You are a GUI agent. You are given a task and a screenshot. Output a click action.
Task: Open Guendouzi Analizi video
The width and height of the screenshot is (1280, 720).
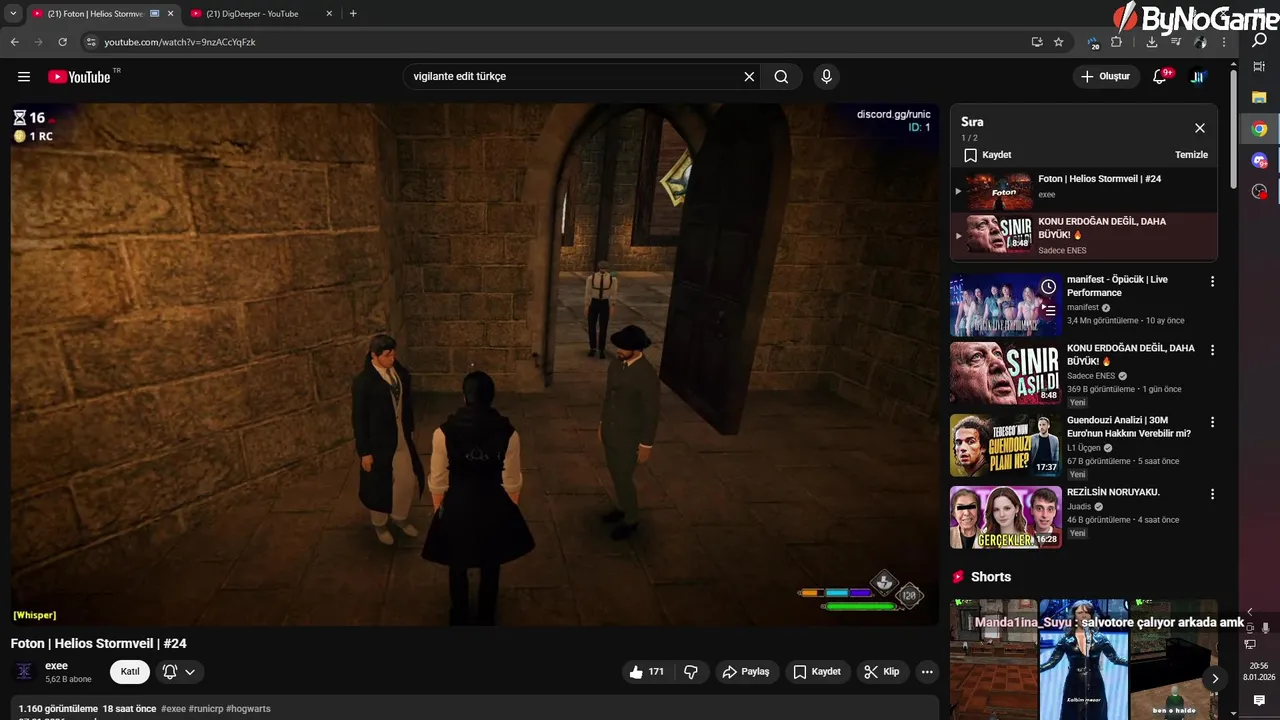[1128, 427]
